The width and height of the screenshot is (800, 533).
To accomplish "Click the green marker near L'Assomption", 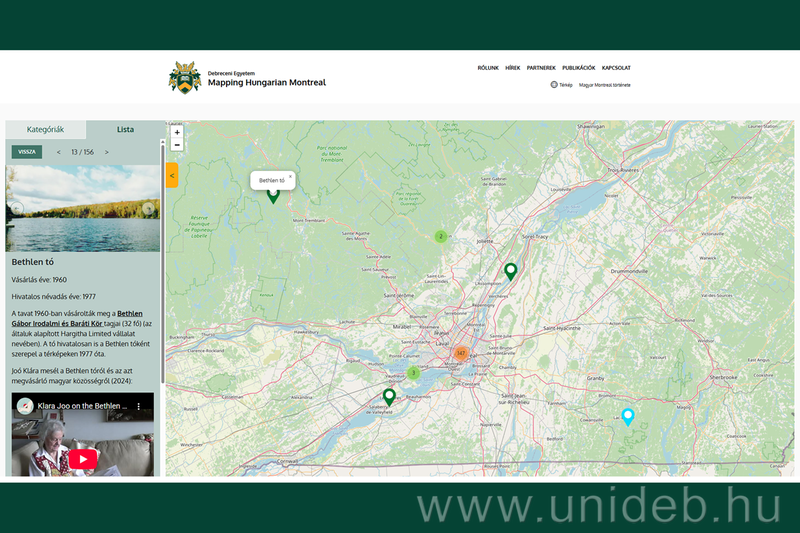I will (510, 270).
